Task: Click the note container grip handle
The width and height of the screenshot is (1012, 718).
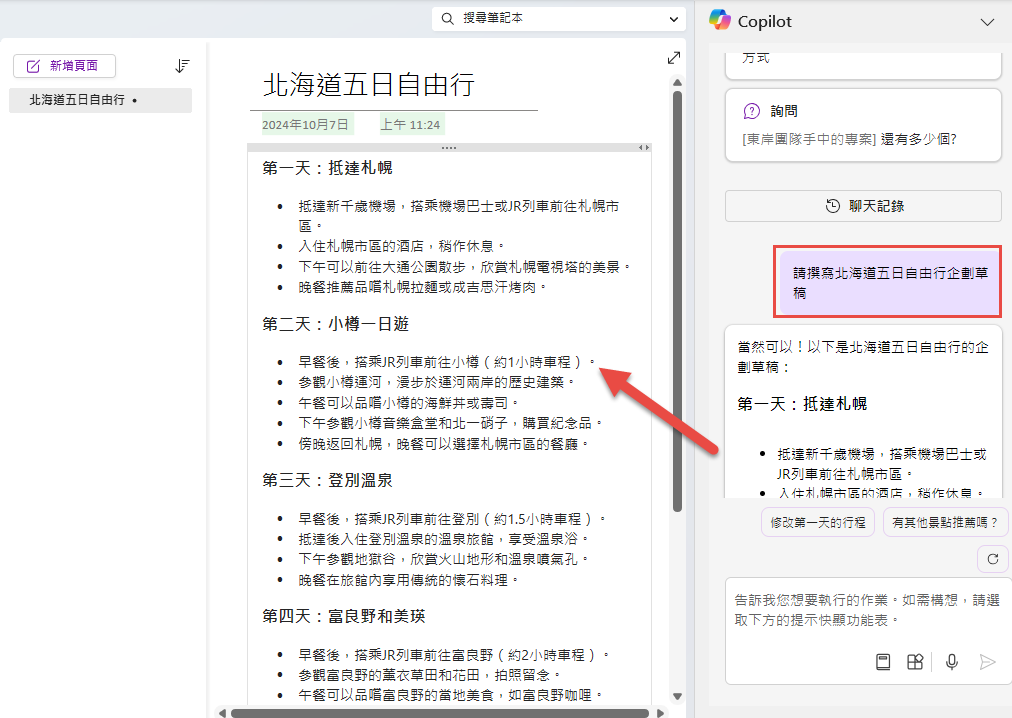Action: coord(449,148)
